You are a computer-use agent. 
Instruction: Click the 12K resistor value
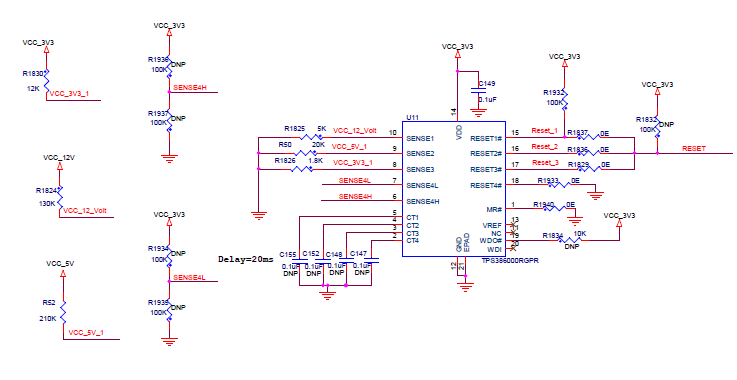(33, 88)
